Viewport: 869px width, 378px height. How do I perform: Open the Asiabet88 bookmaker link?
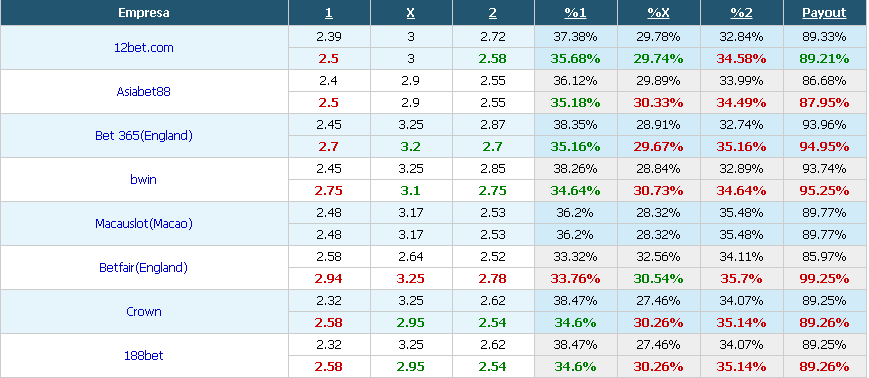144,91
